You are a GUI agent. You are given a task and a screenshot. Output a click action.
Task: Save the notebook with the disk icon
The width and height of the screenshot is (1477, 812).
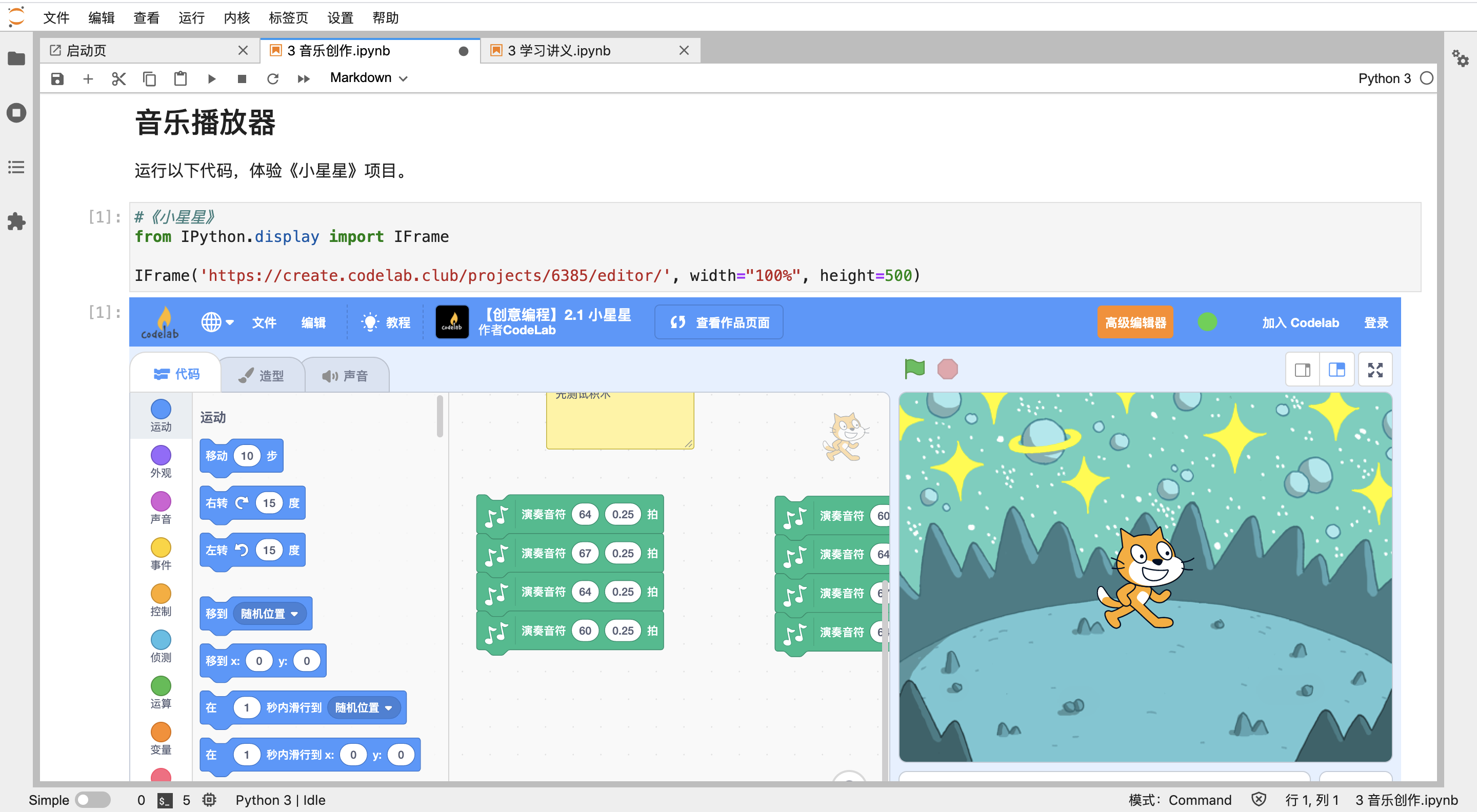[57, 78]
